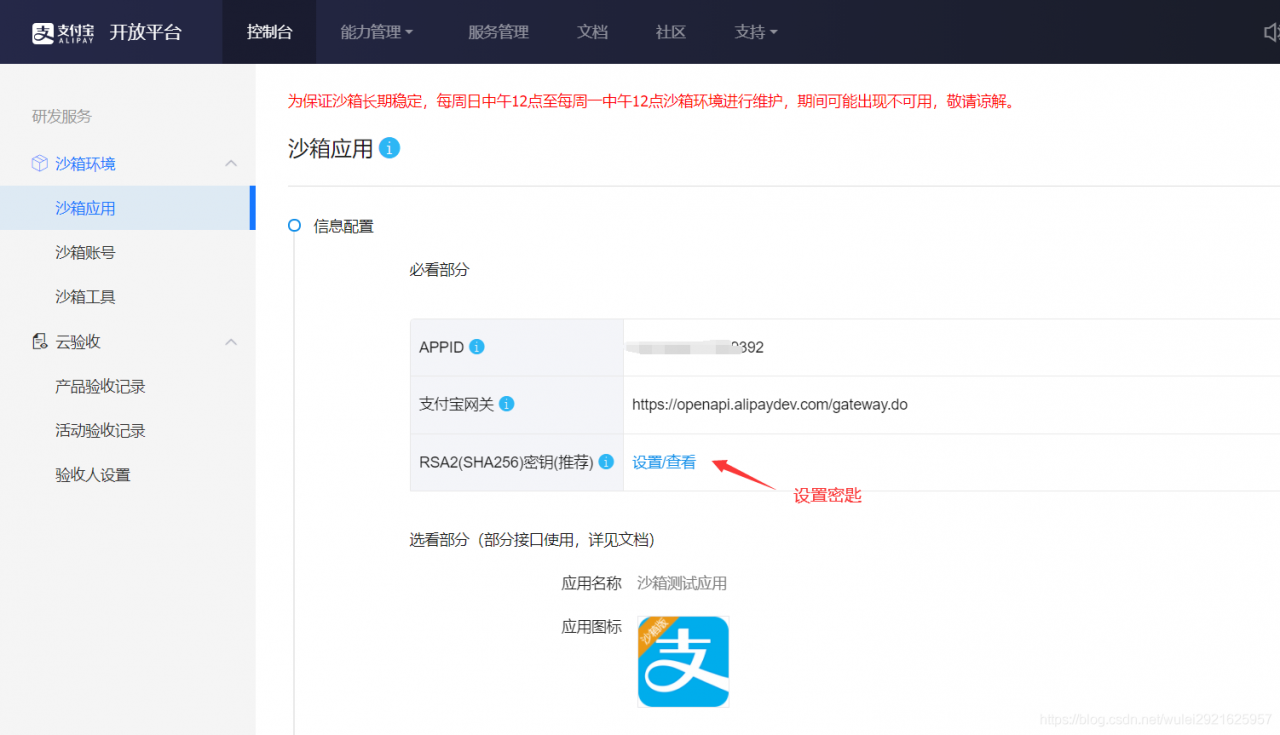The width and height of the screenshot is (1280, 735).
Task: Click the cube icon beside 沙箱环境
Action: coord(39,163)
